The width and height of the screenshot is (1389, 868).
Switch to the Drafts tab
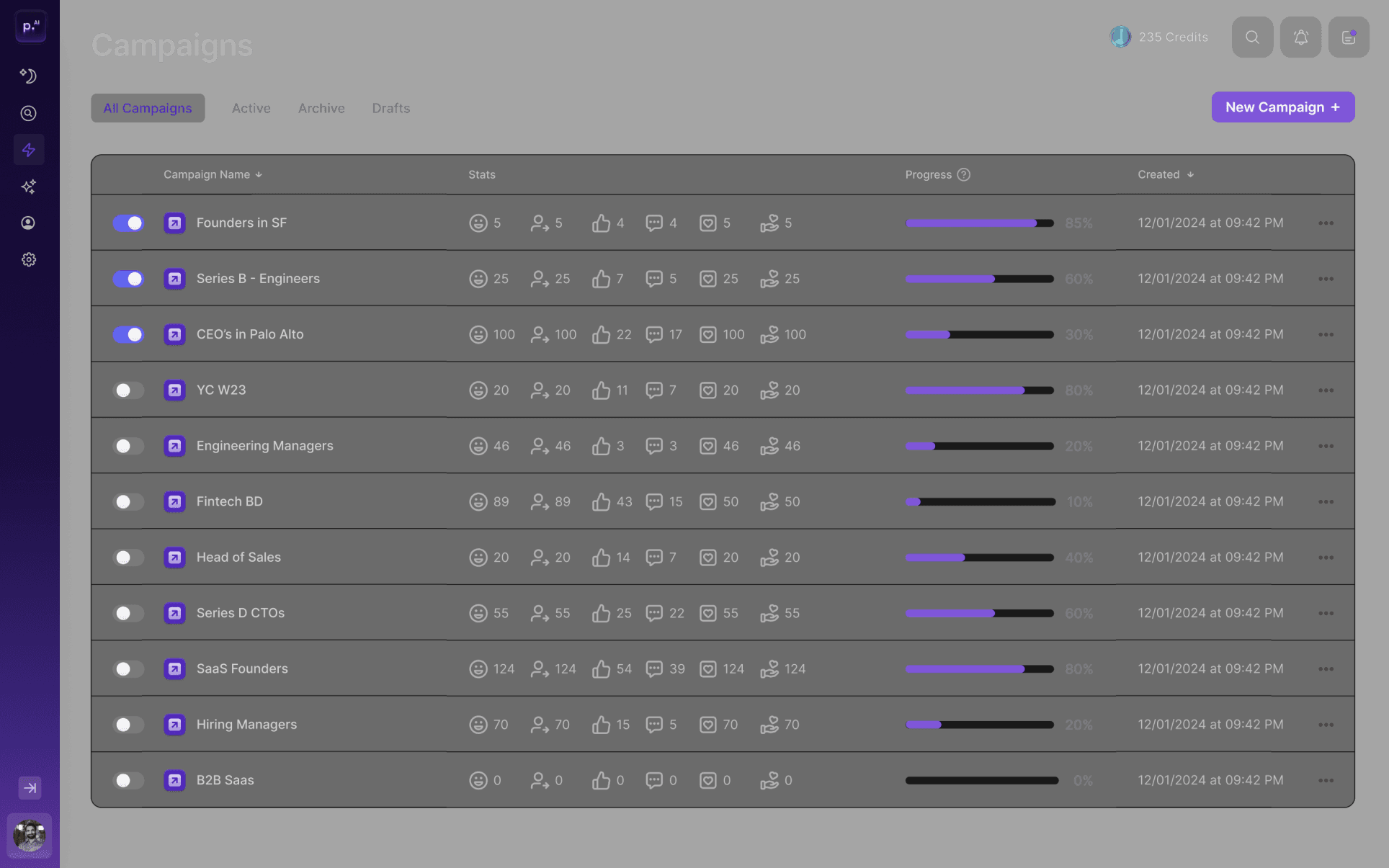click(390, 108)
